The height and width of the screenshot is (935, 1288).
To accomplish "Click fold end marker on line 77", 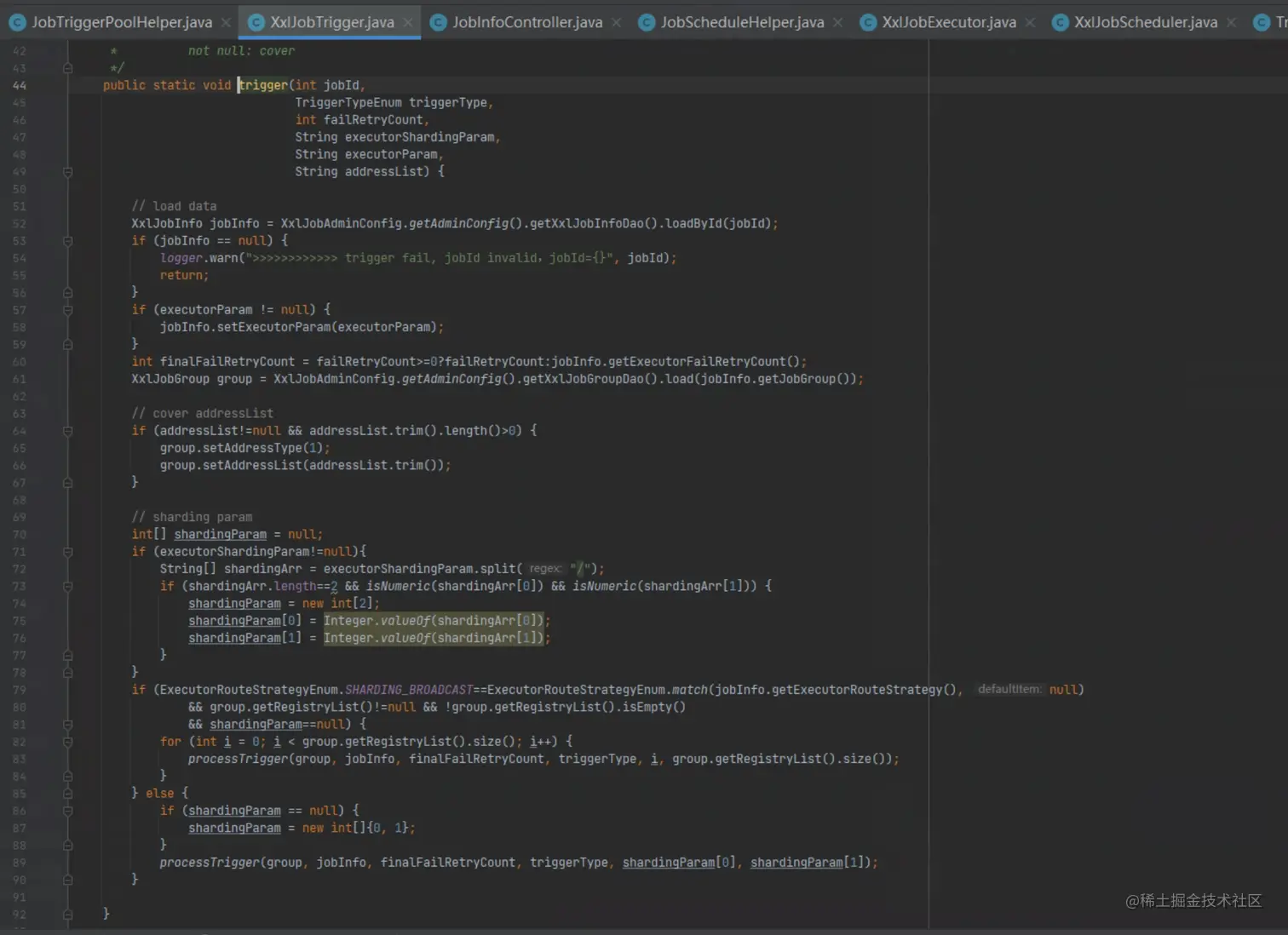I will [68, 656].
